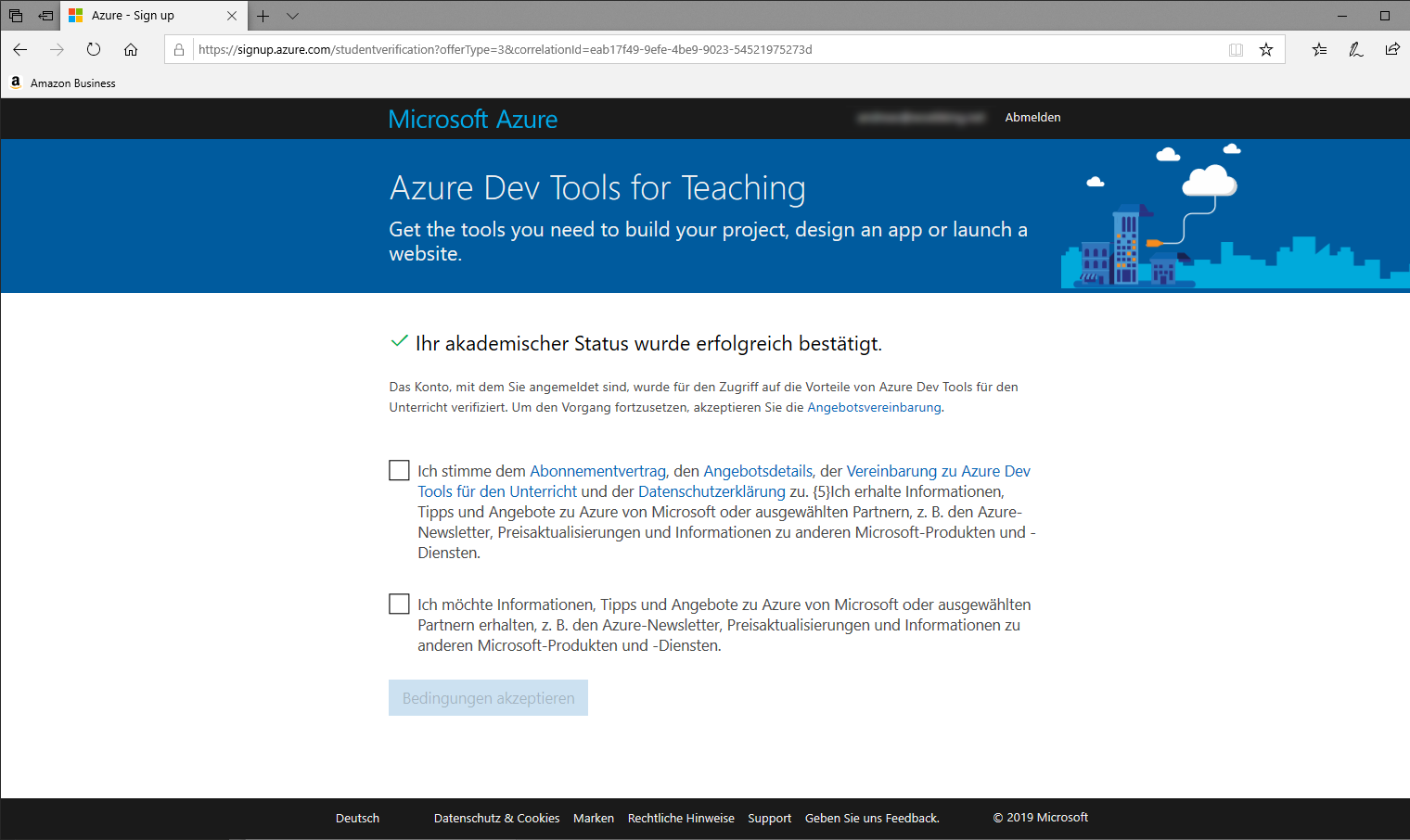1410x840 pixels.
Task: Open the set tabs aside icon
Action: pyautogui.click(x=45, y=16)
